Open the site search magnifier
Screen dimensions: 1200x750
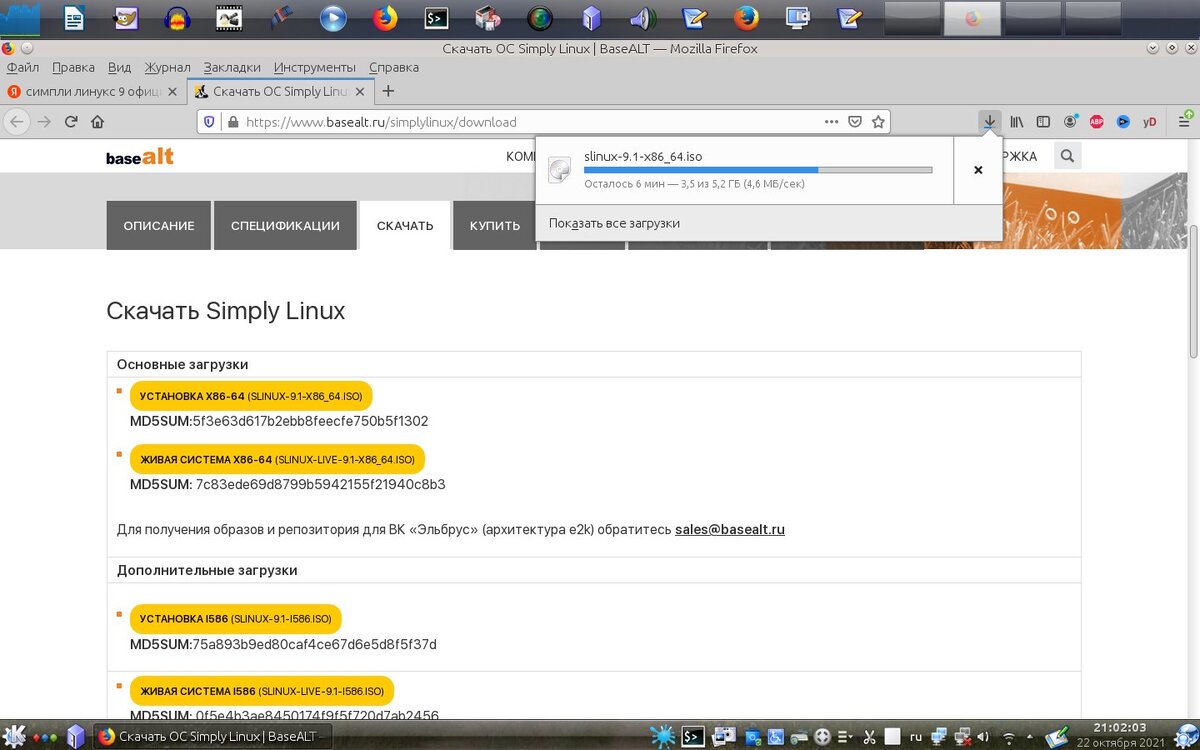point(1067,156)
